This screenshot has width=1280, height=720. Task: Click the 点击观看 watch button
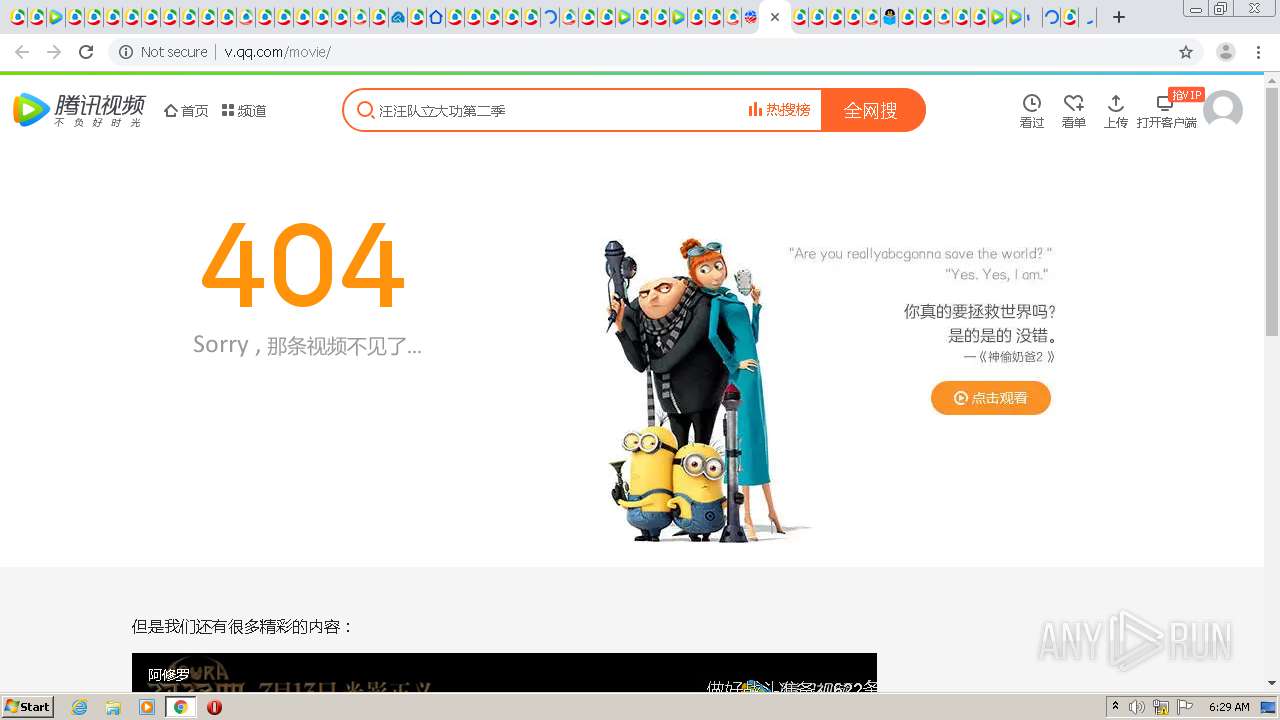tap(991, 398)
